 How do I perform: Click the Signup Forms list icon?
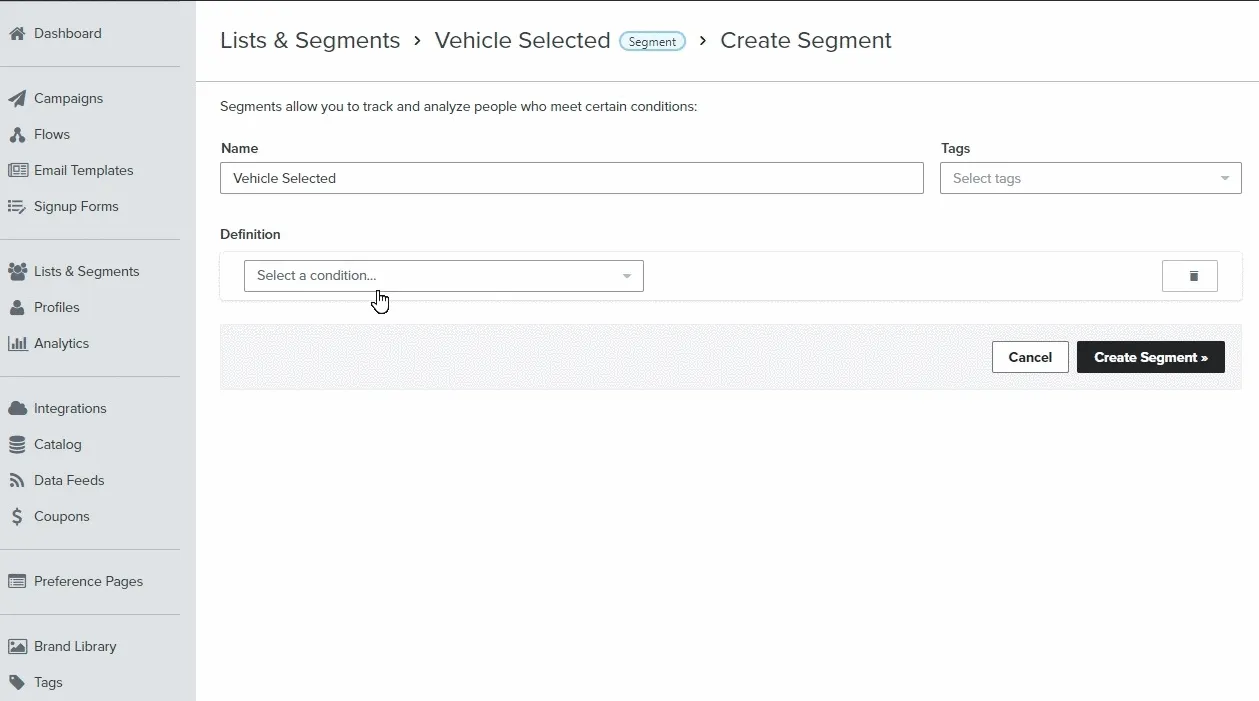click(17, 206)
